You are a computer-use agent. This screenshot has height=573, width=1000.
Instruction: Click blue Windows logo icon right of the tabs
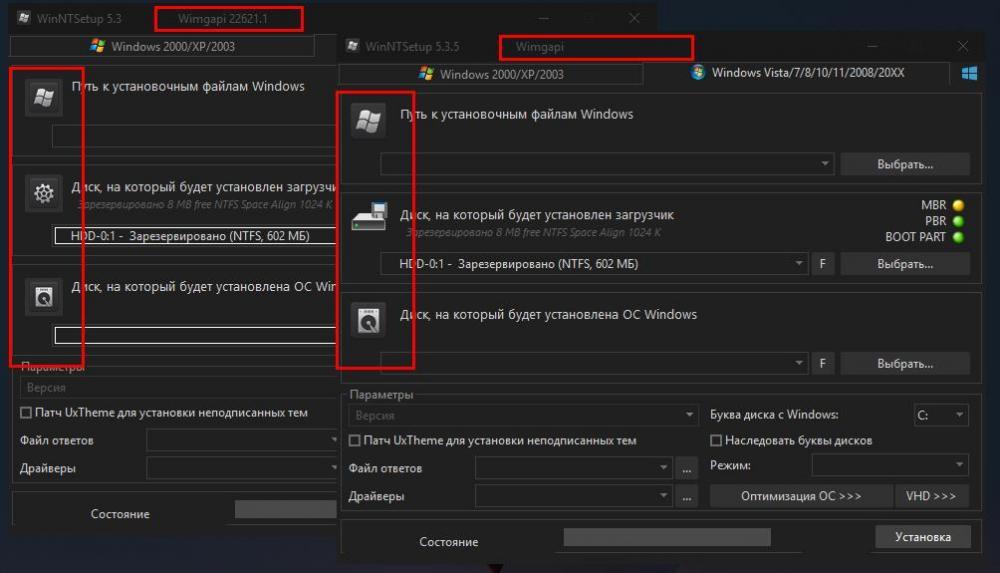click(x=968, y=74)
